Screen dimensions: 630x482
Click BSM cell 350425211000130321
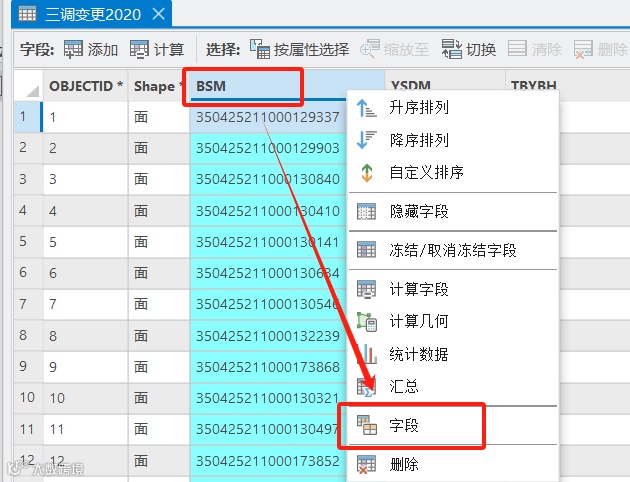pyautogui.click(x=268, y=398)
